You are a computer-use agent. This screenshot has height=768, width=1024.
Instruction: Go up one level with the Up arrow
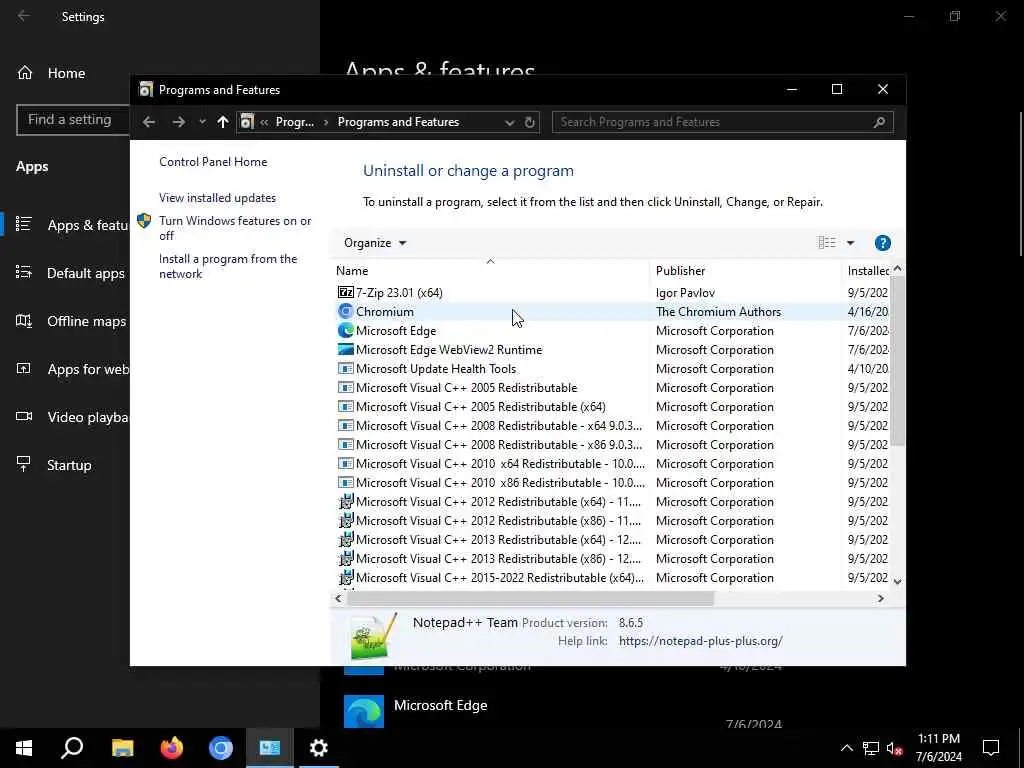point(223,122)
